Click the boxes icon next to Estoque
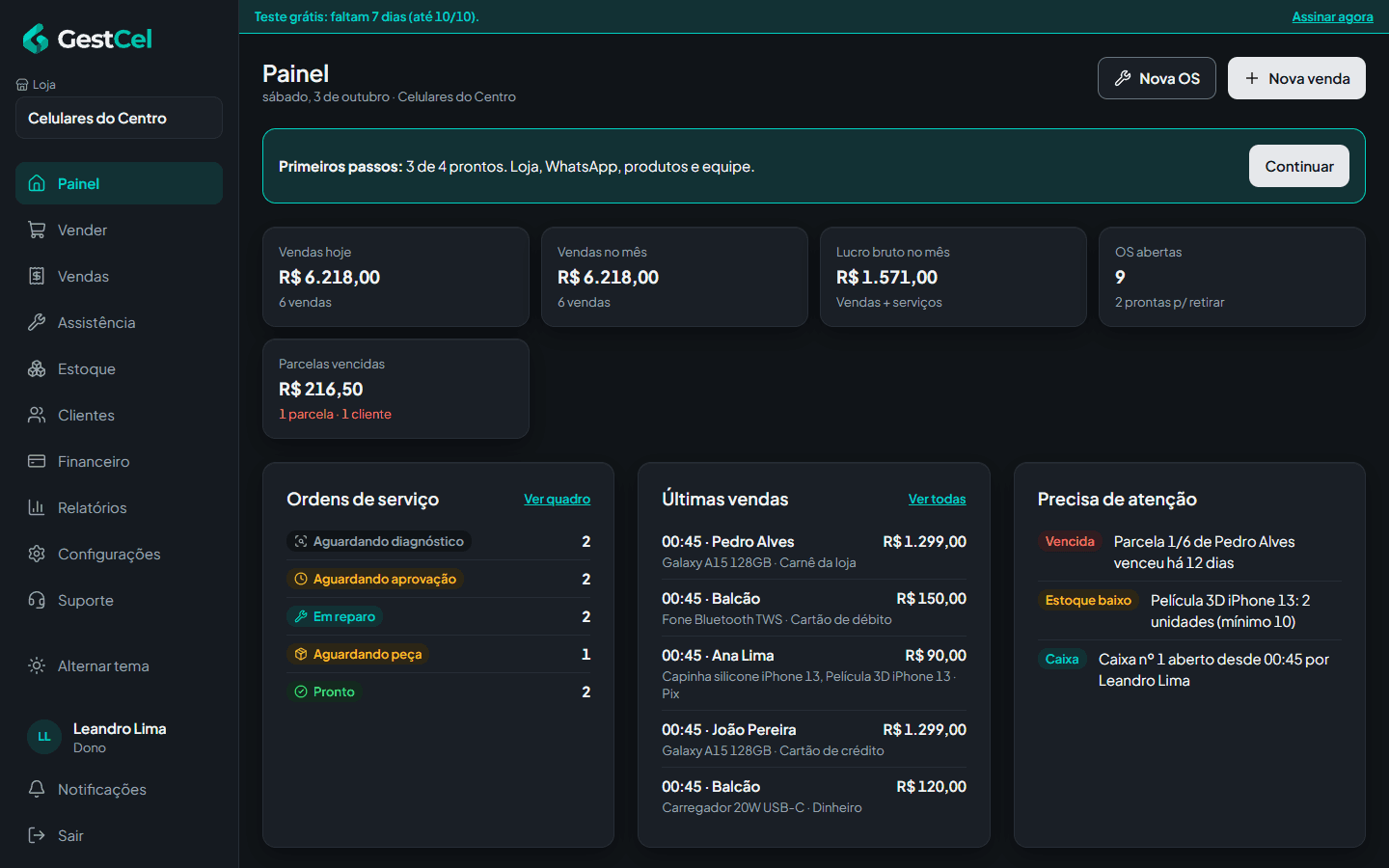Viewport: 1389px width, 868px height. 37,368
